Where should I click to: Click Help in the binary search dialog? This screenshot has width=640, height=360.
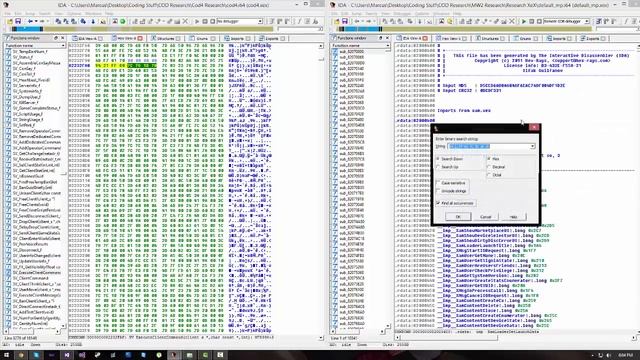[x=513, y=217]
